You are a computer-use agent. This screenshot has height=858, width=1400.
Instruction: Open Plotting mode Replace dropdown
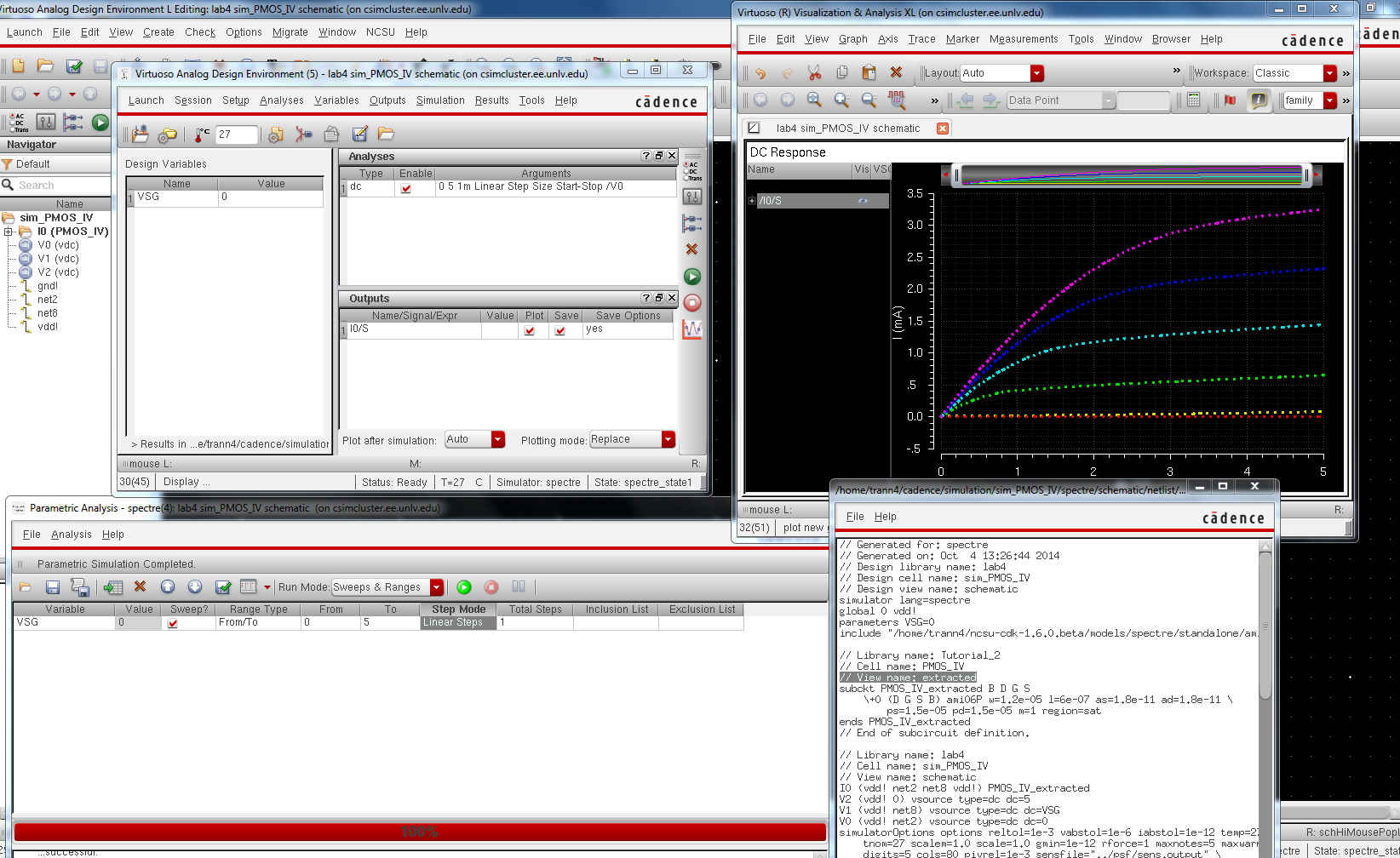[x=632, y=439]
